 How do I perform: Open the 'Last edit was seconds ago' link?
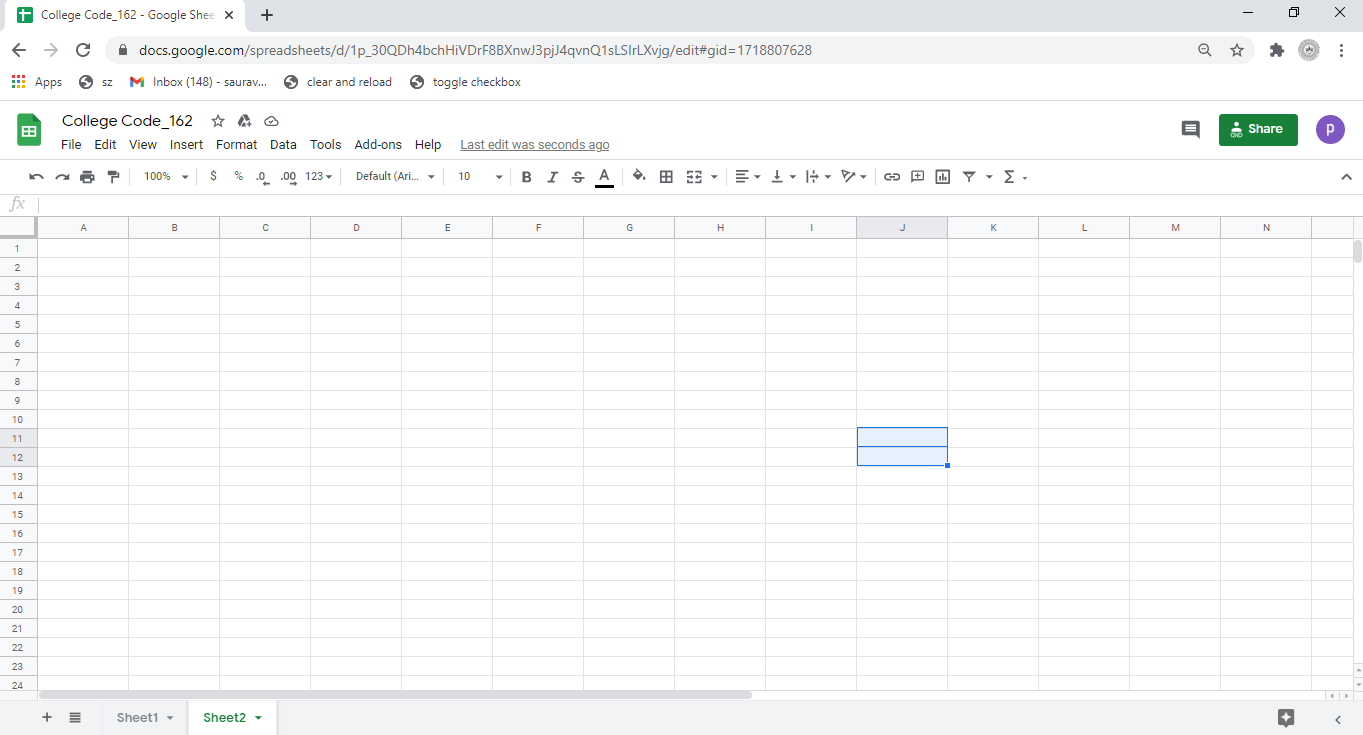click(534, 145)
